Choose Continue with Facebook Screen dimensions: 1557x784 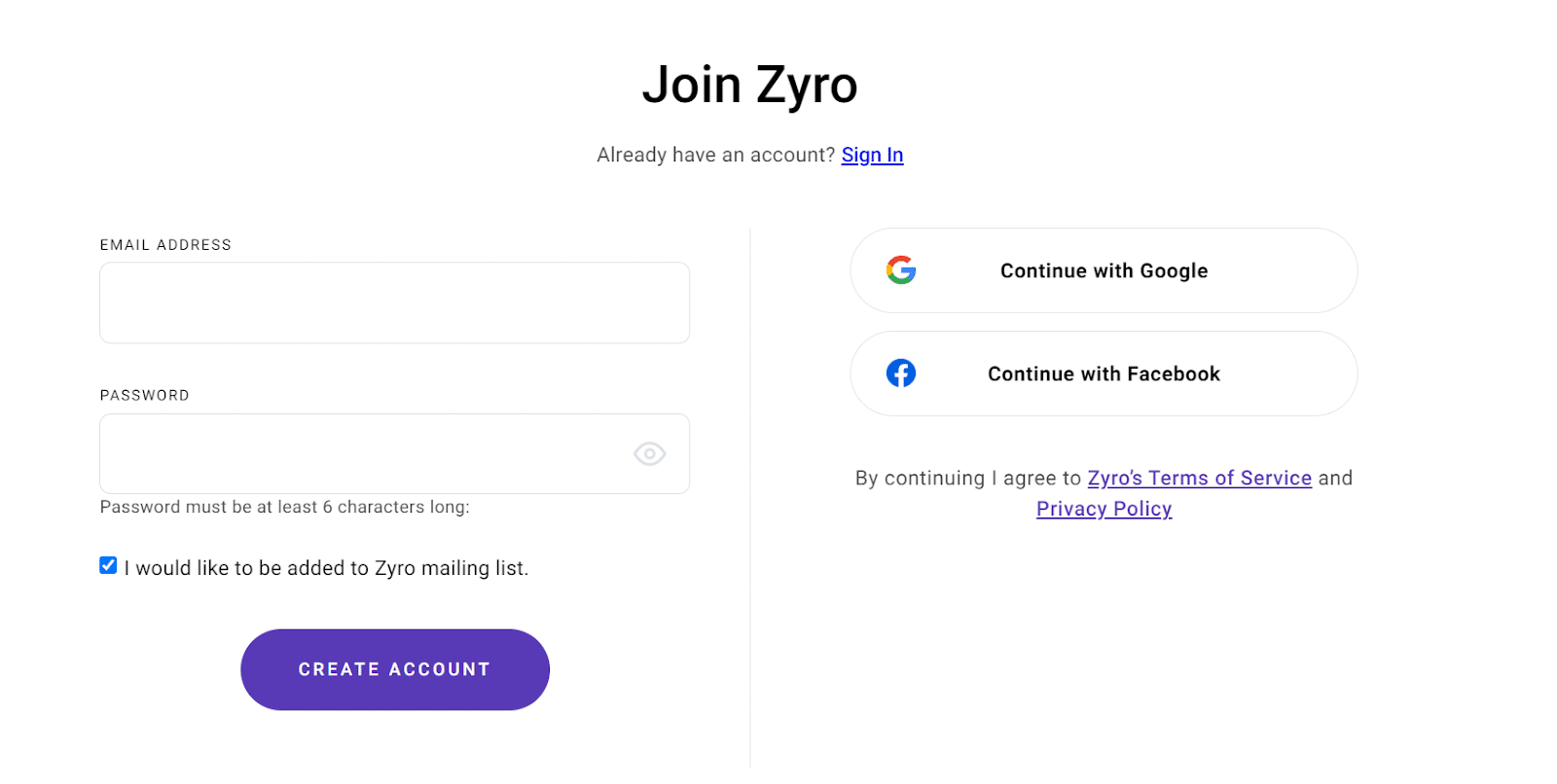[x=1104, y=374]
